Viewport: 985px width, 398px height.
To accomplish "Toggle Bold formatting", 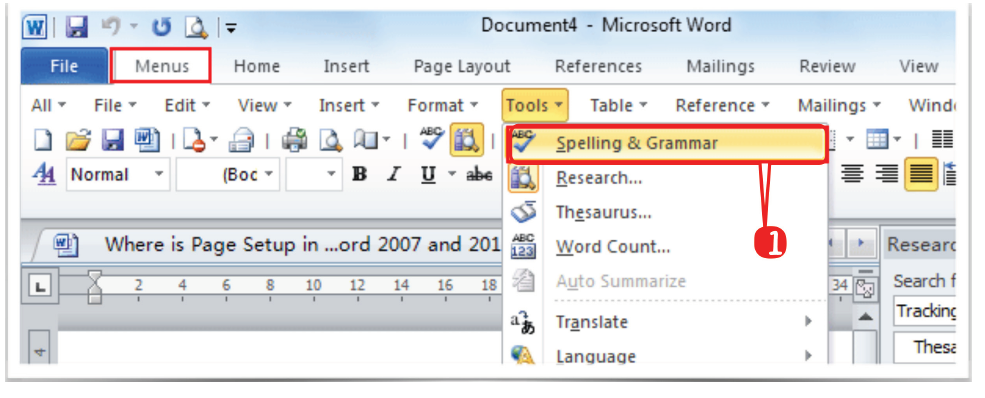I will tap(359, 175).
